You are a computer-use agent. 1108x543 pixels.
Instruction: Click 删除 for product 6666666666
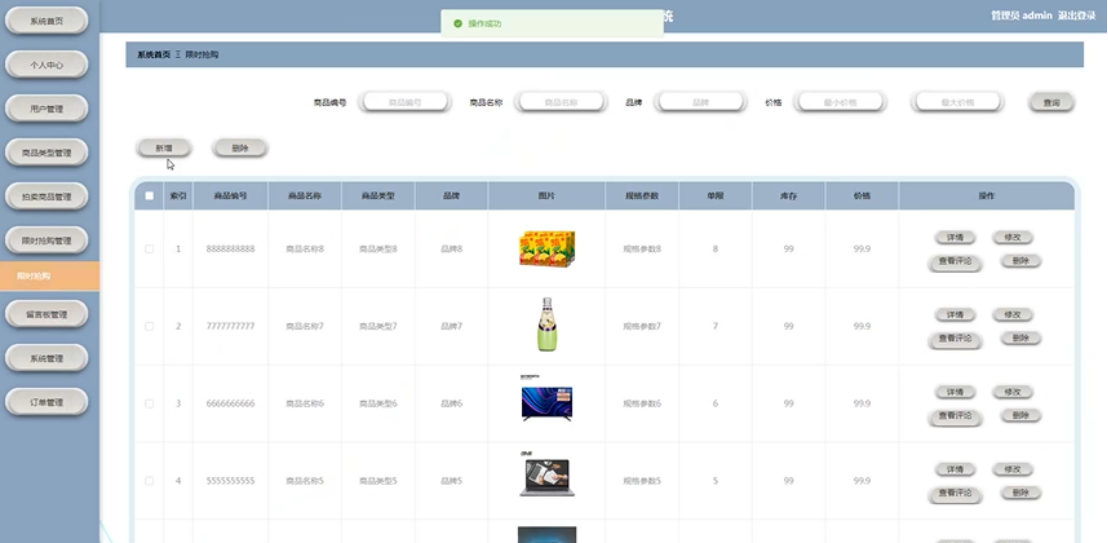coord(1021,415)
